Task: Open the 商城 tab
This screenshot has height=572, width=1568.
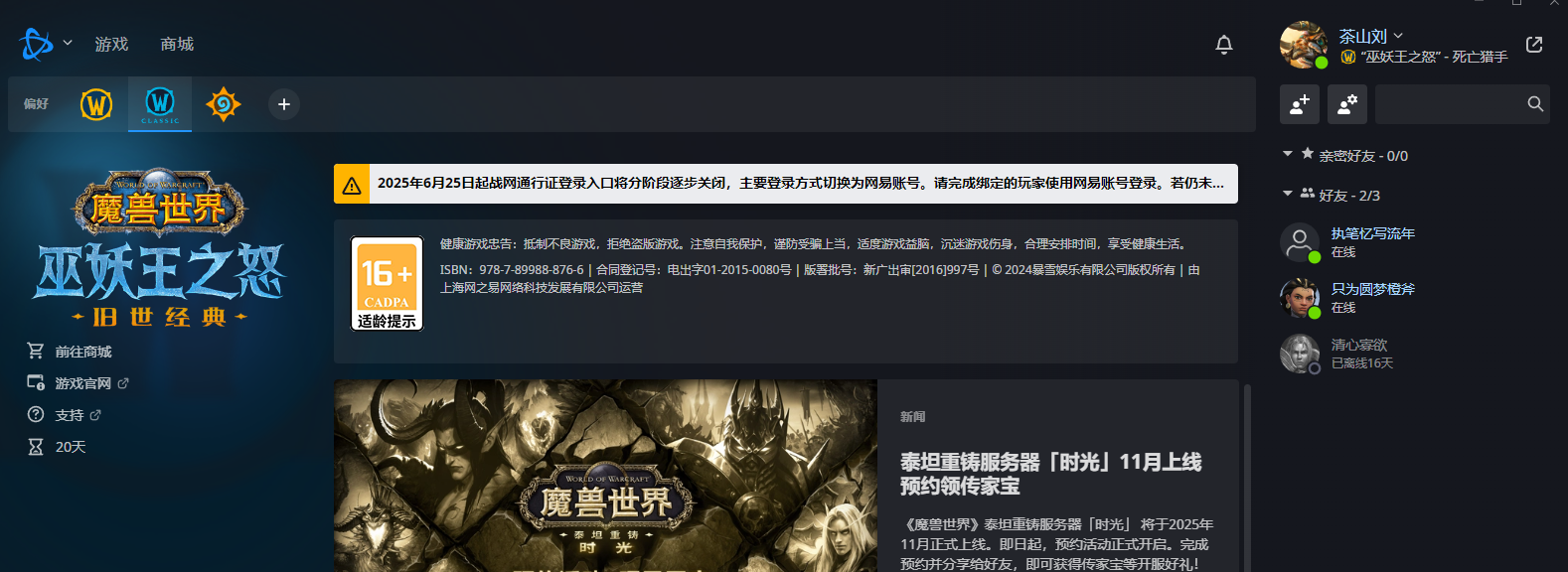Action: (x=177, y=45)
